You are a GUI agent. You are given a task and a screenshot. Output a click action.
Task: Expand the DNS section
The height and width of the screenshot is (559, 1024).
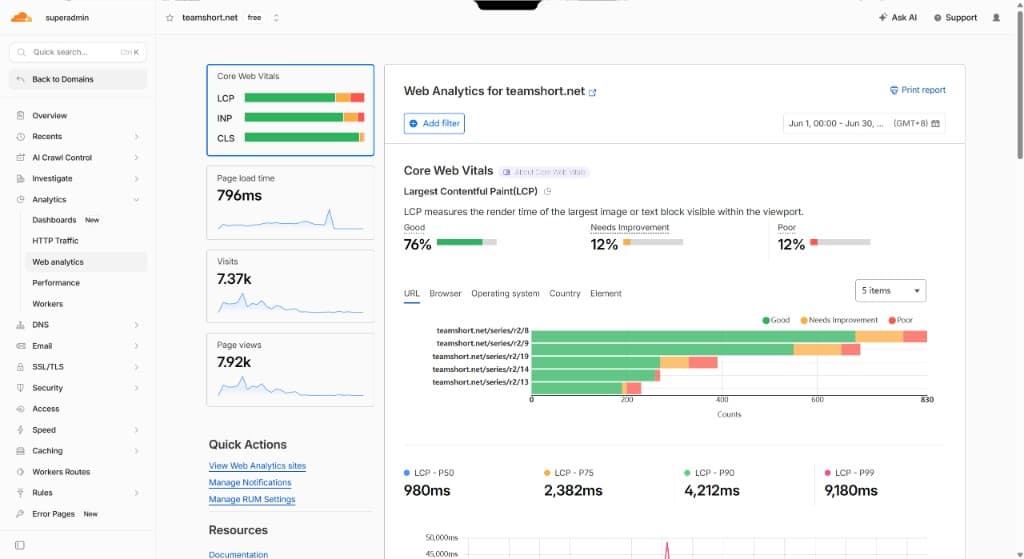136,325
